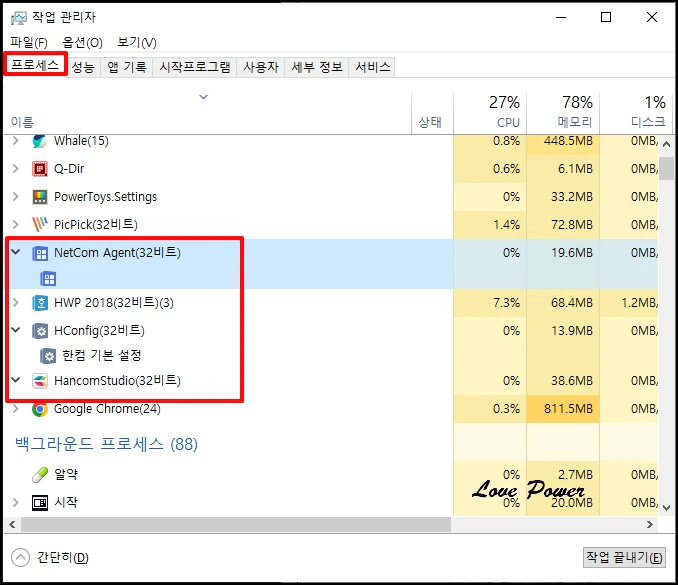The height and width of the screenshot is (585, 678).
Task: Expand the 시작 background process
Action: pyautogui.click(x=16, y=502)
